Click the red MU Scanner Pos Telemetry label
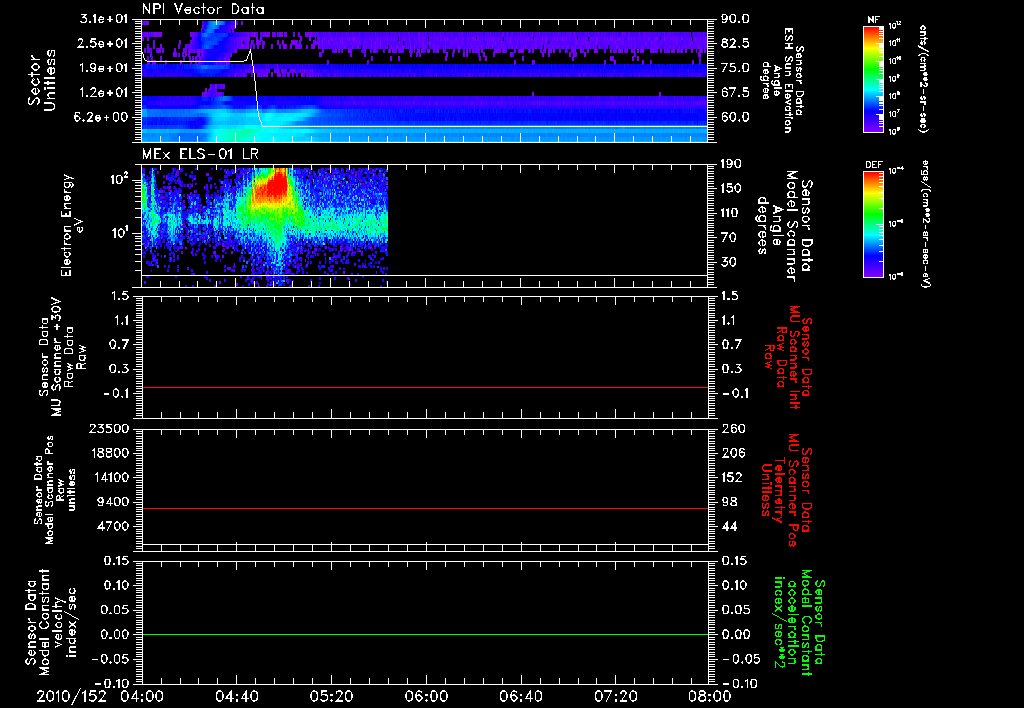 click(x=786, y=490)
